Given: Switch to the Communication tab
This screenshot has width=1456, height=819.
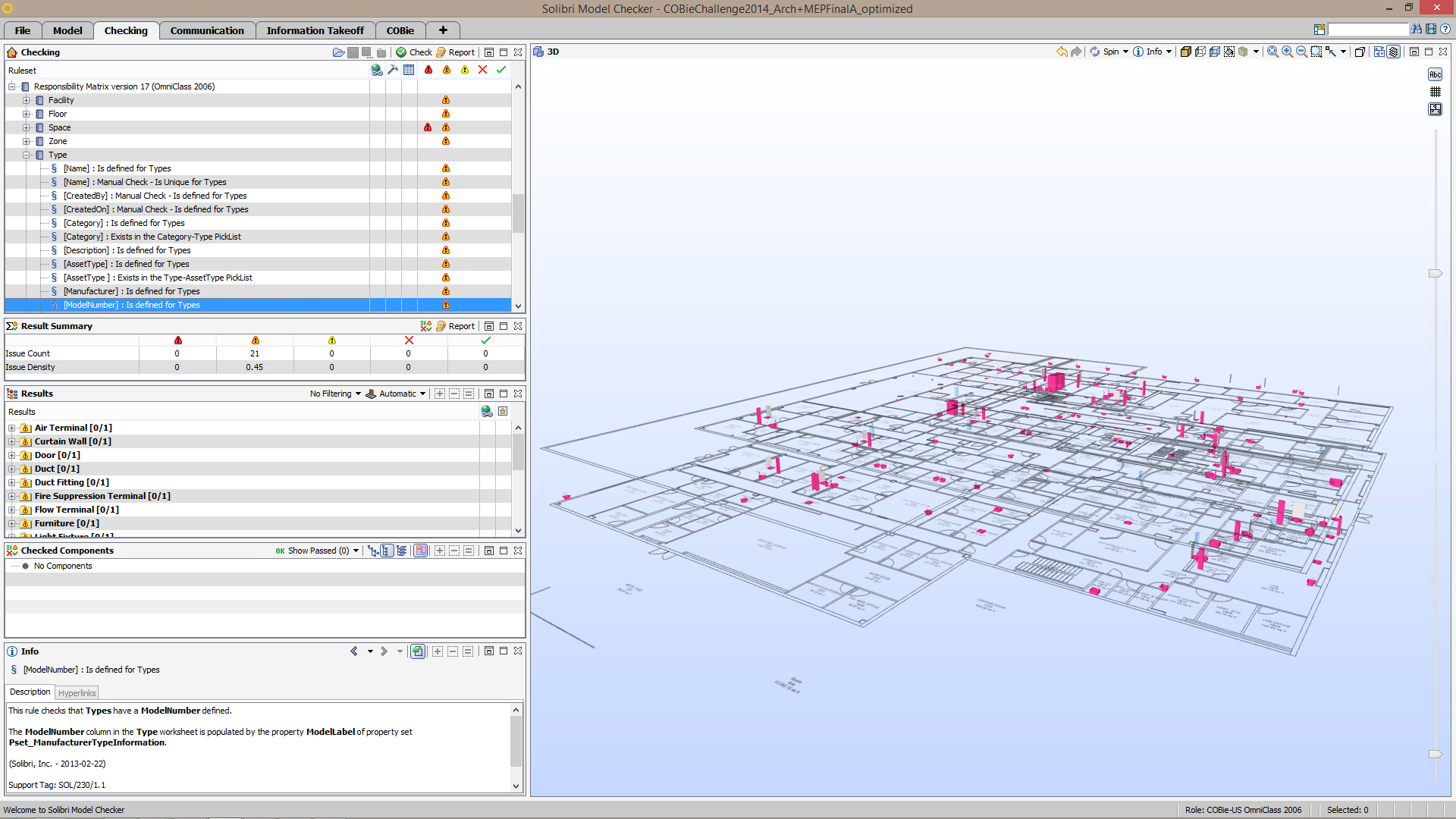Looking at the screenshot, I should coord(207,30).
